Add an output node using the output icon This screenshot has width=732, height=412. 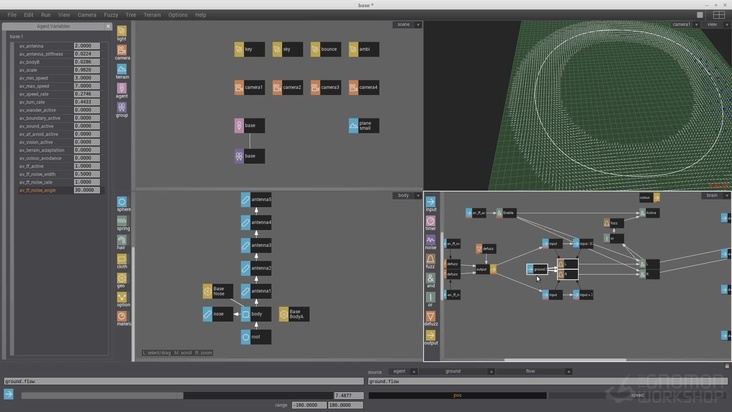point(431,337)
